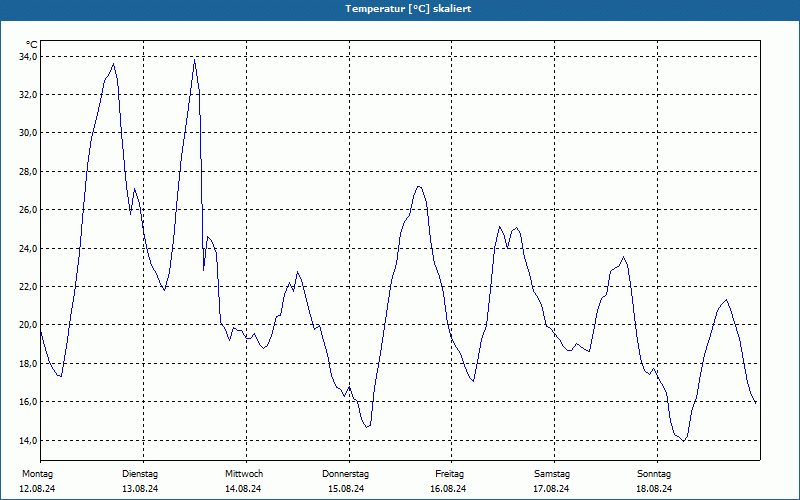Click the chart title 'Temperatur [°C] skaliert'
This screenshot has width=800, height=500.
coord(408,9)
